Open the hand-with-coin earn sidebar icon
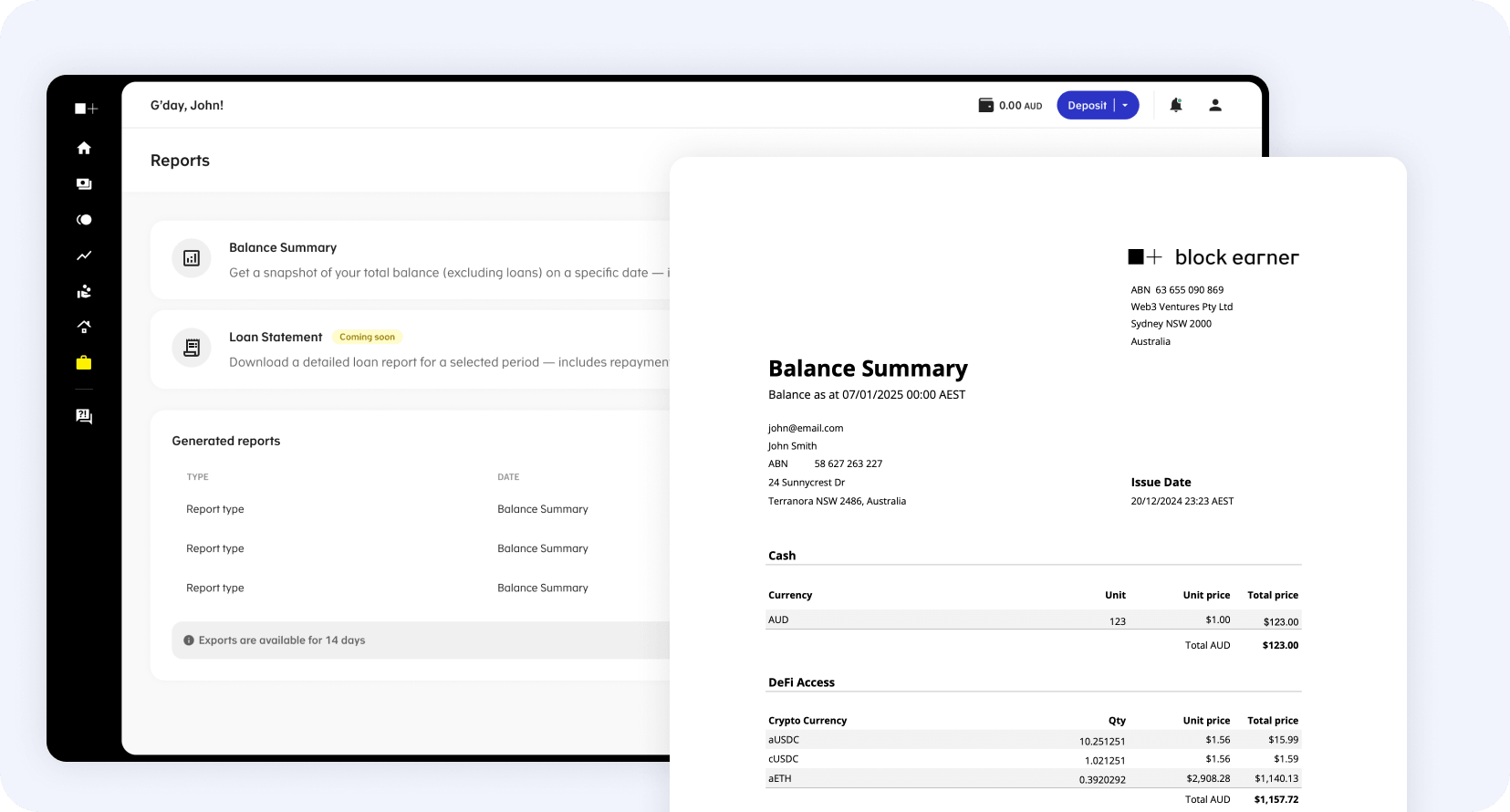 [x=84, y=291]
